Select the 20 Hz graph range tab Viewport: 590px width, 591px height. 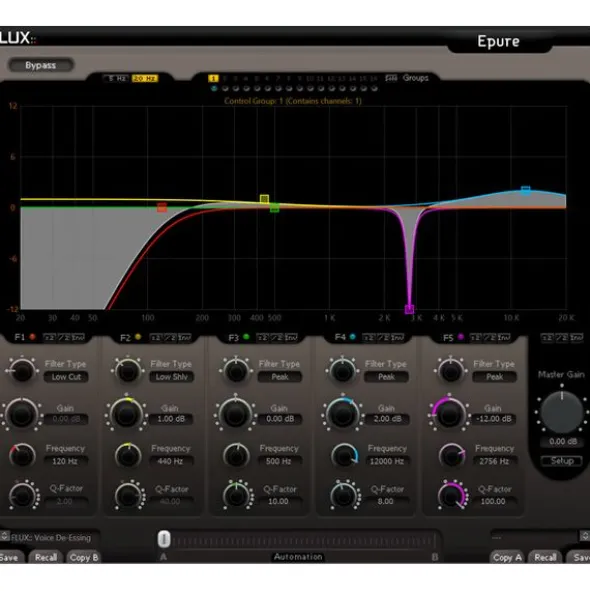(x=145, y=78)
